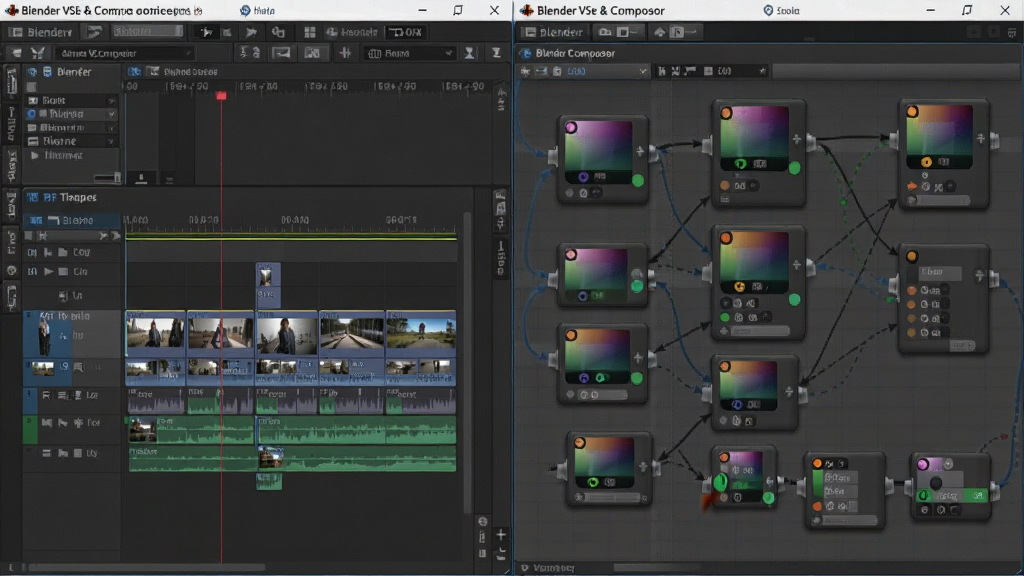Screen dimensions: 1024x576
Task: Click the orange arrow icon on the top-right color node
Action: pyautogui.click(x=912, y=187)
